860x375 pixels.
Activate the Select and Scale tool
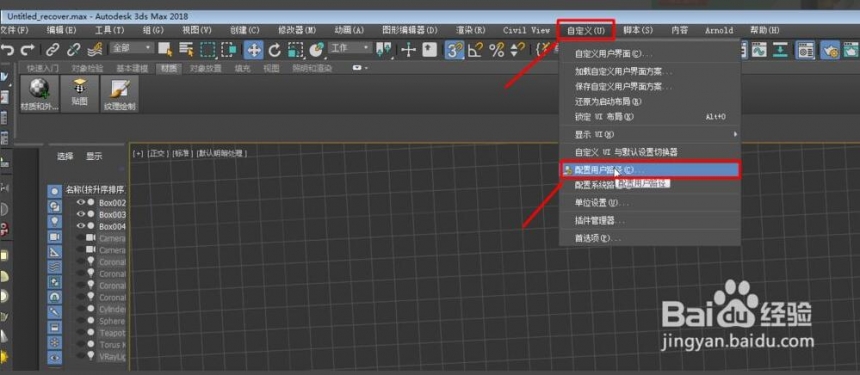tap(296, 50)
